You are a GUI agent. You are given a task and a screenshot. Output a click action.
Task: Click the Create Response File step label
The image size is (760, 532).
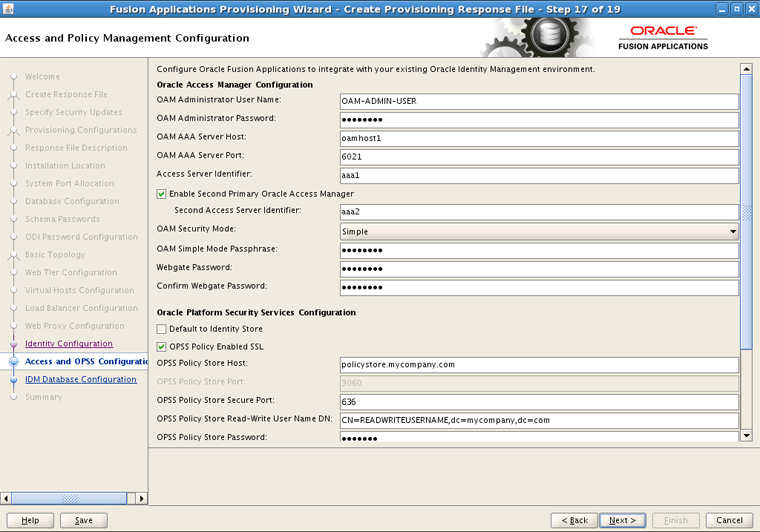[x=66, y=94]
